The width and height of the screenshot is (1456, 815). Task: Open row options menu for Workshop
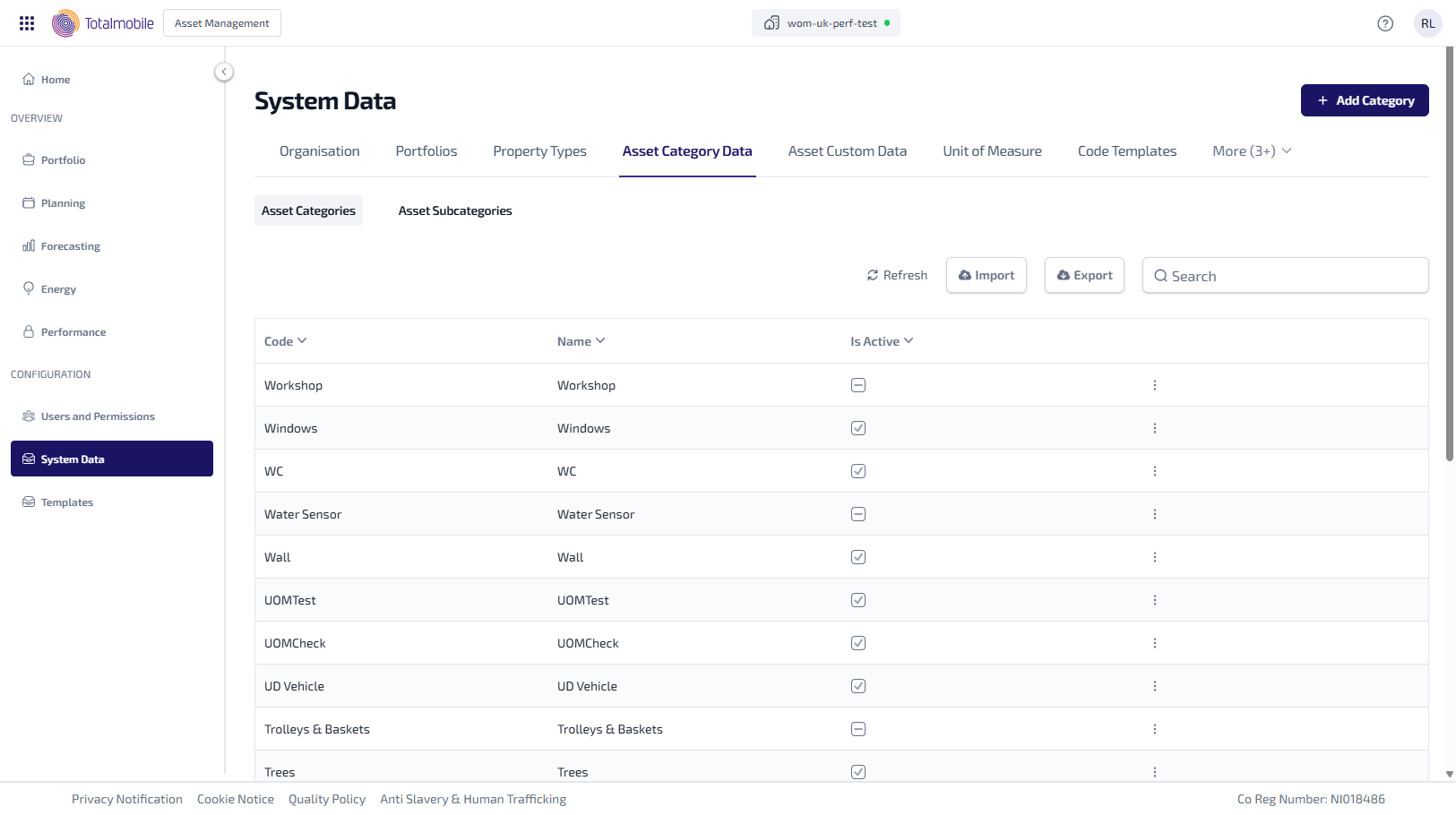[1154, 385]
